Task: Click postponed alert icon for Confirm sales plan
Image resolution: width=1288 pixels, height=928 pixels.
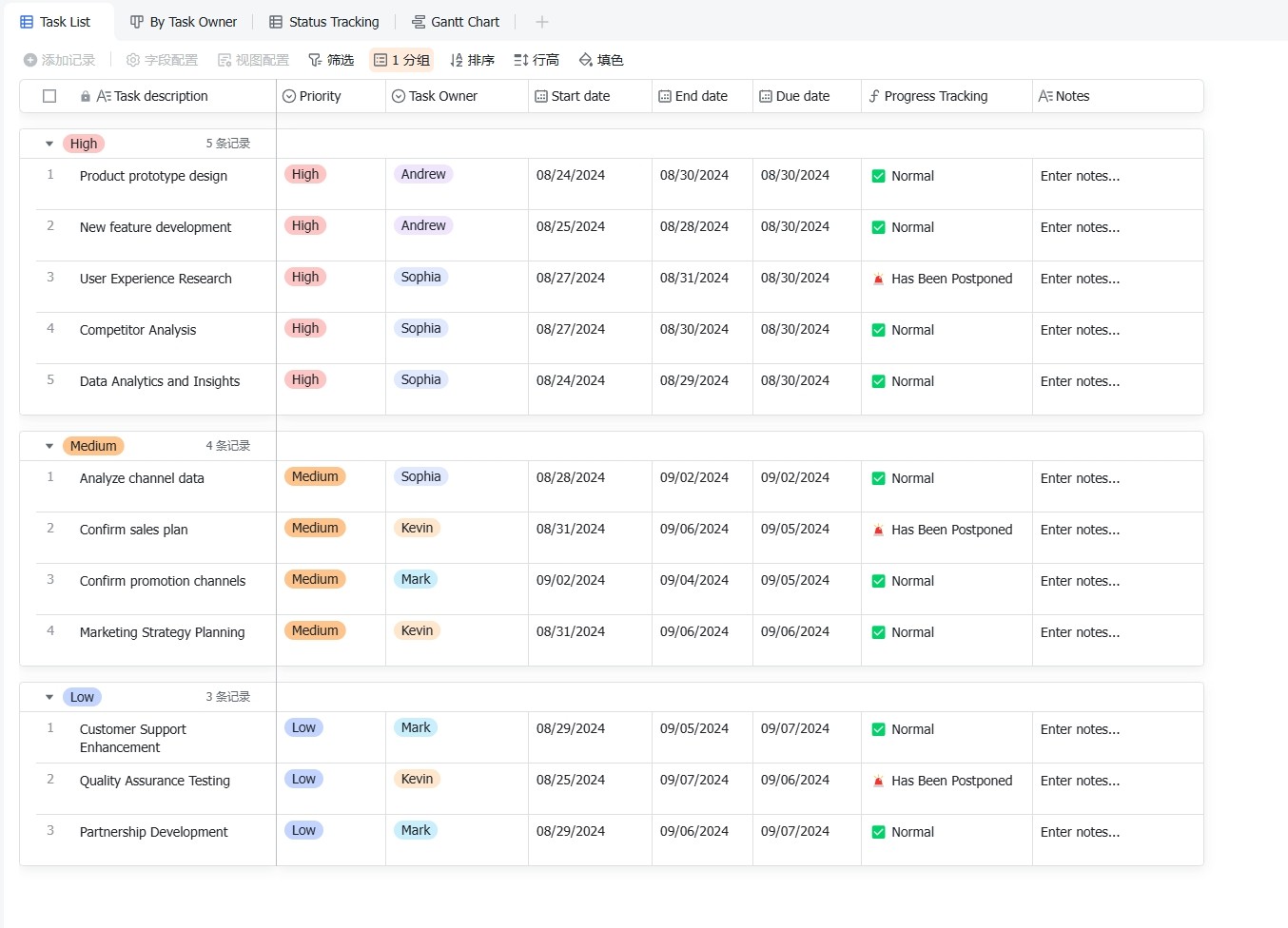Action: click(879, 530)
